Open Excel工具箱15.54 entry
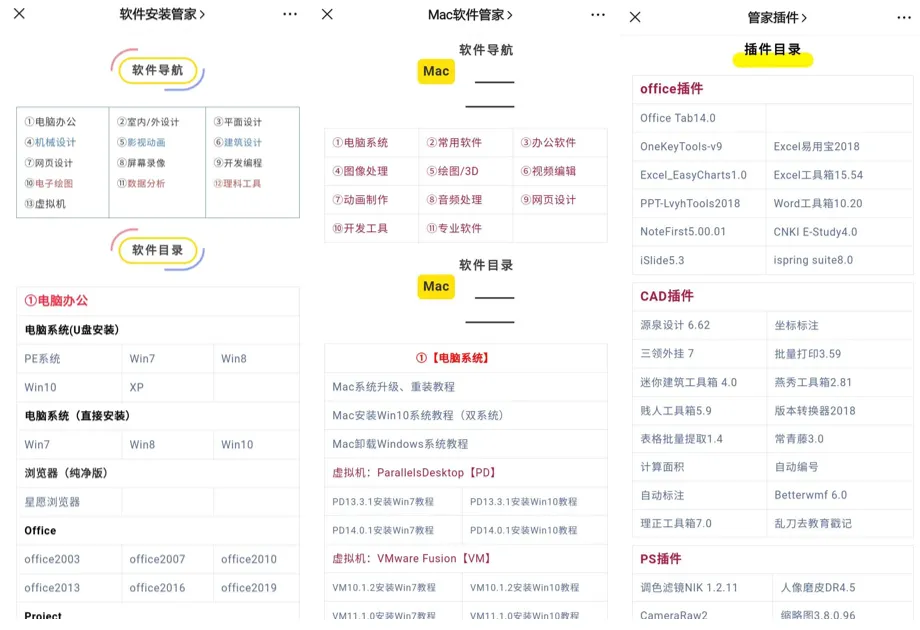Viewport: 920px width, 630px height. 818,175
